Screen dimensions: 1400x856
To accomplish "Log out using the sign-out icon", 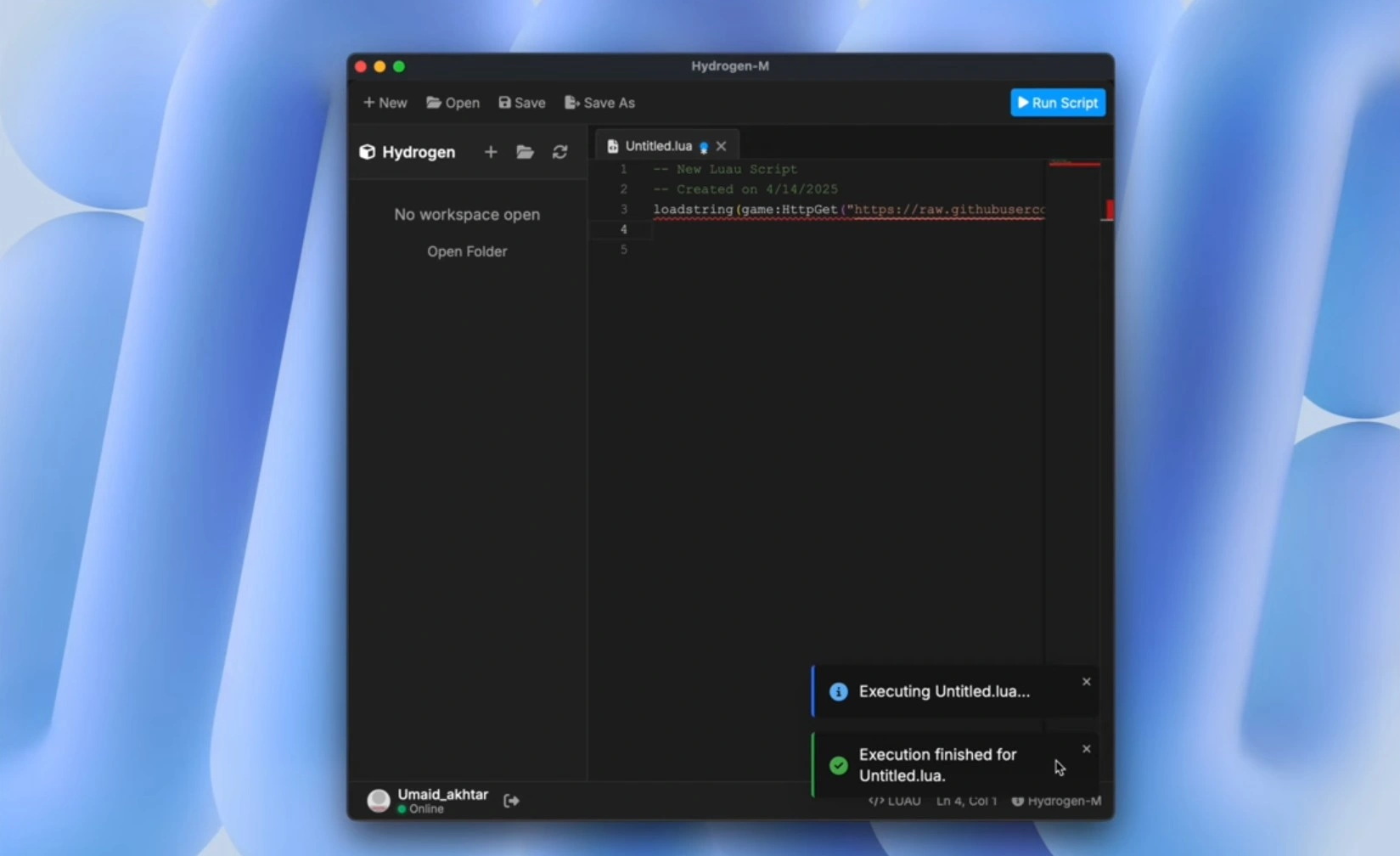I will 511,801.
